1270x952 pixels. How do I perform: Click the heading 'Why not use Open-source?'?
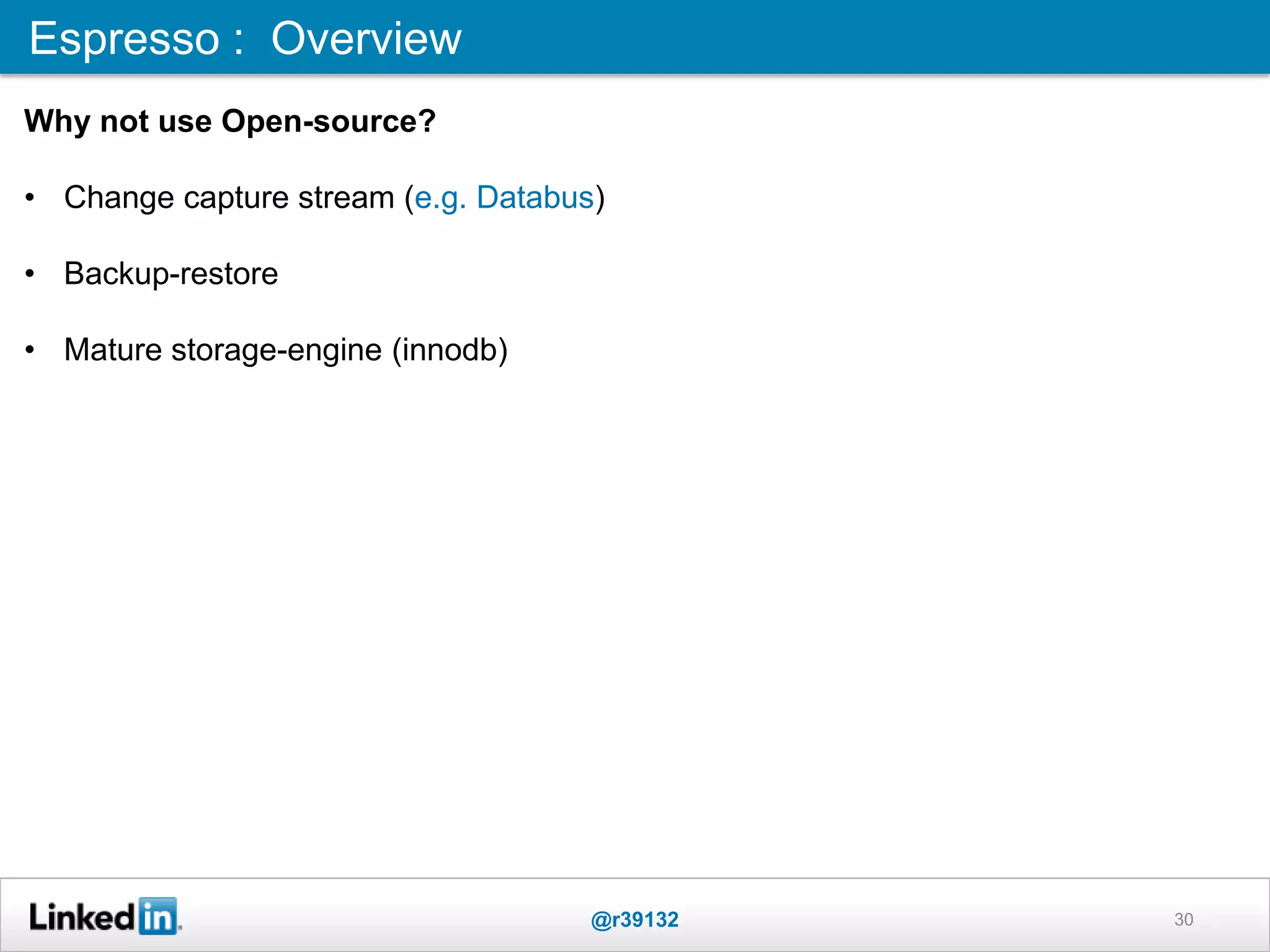(x=230, y=121)
